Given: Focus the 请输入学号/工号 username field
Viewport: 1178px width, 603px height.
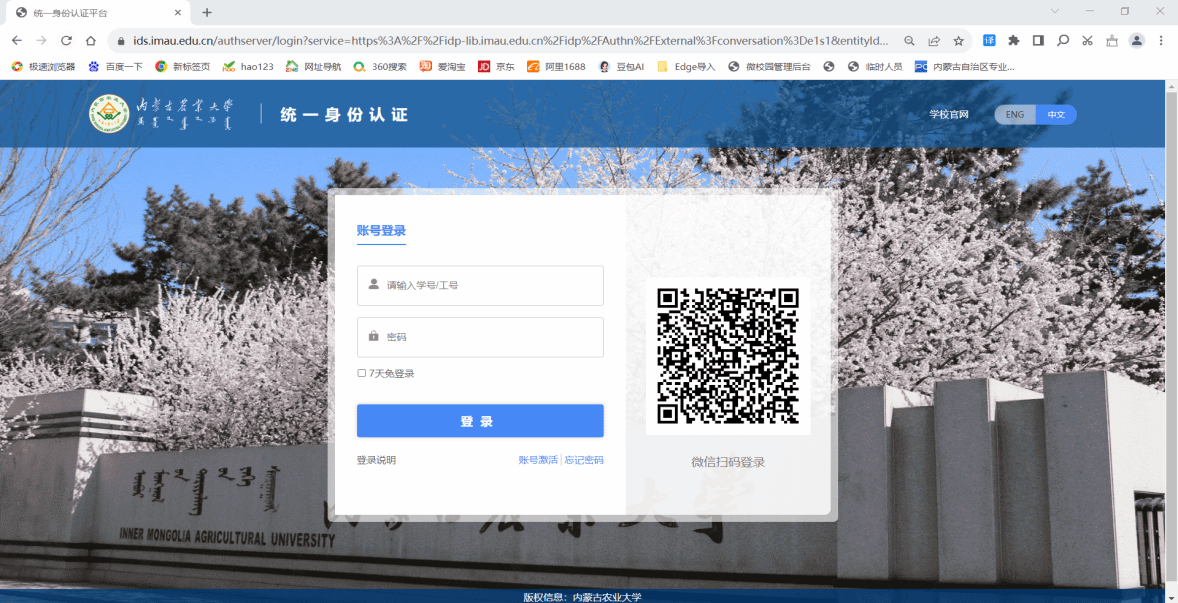Looking at the screenshot, I should (480, 285).
